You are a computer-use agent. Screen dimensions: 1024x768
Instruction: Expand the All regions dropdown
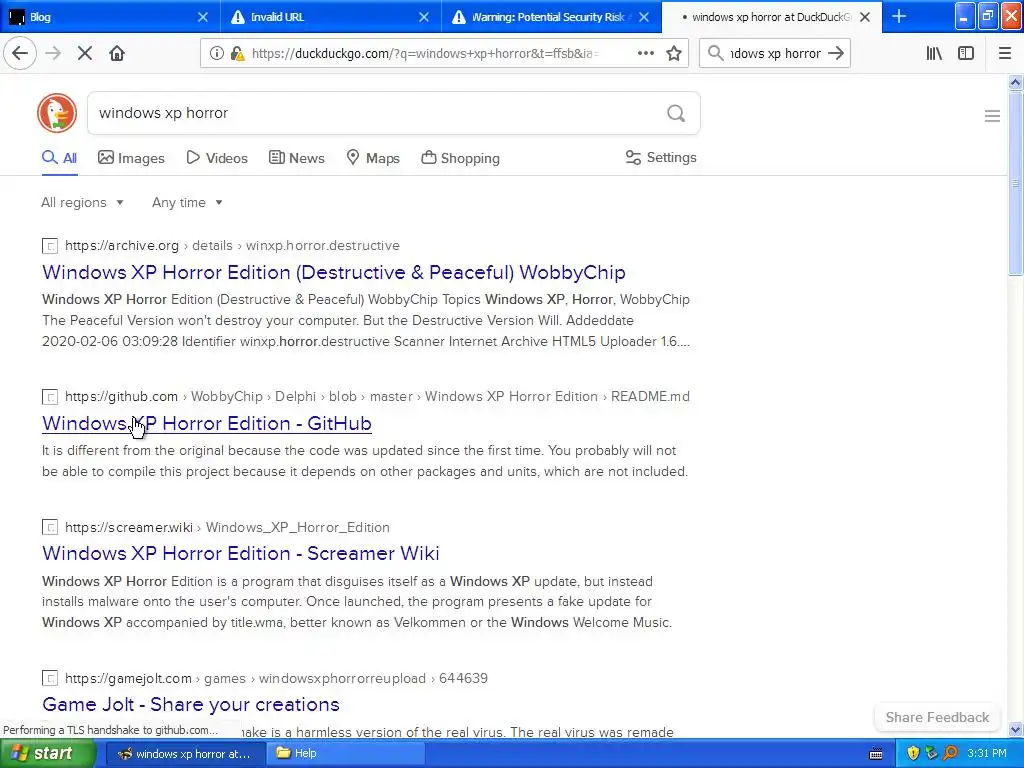82,202
